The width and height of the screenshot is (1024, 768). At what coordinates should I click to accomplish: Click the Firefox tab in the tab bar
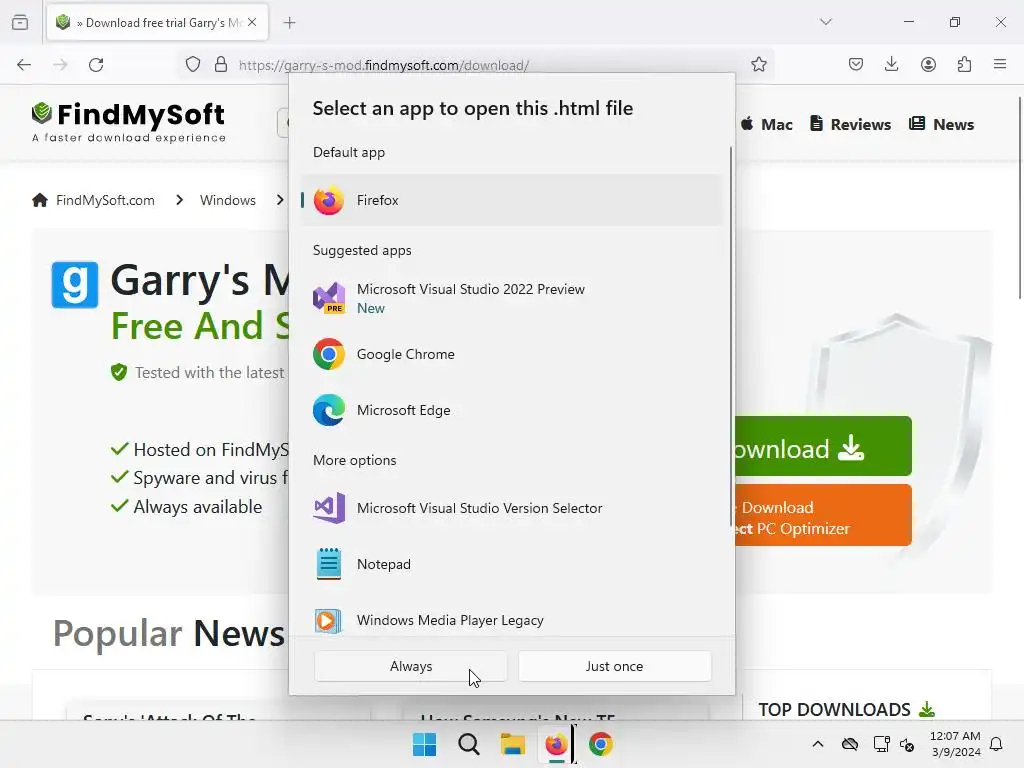coord(157,22)
